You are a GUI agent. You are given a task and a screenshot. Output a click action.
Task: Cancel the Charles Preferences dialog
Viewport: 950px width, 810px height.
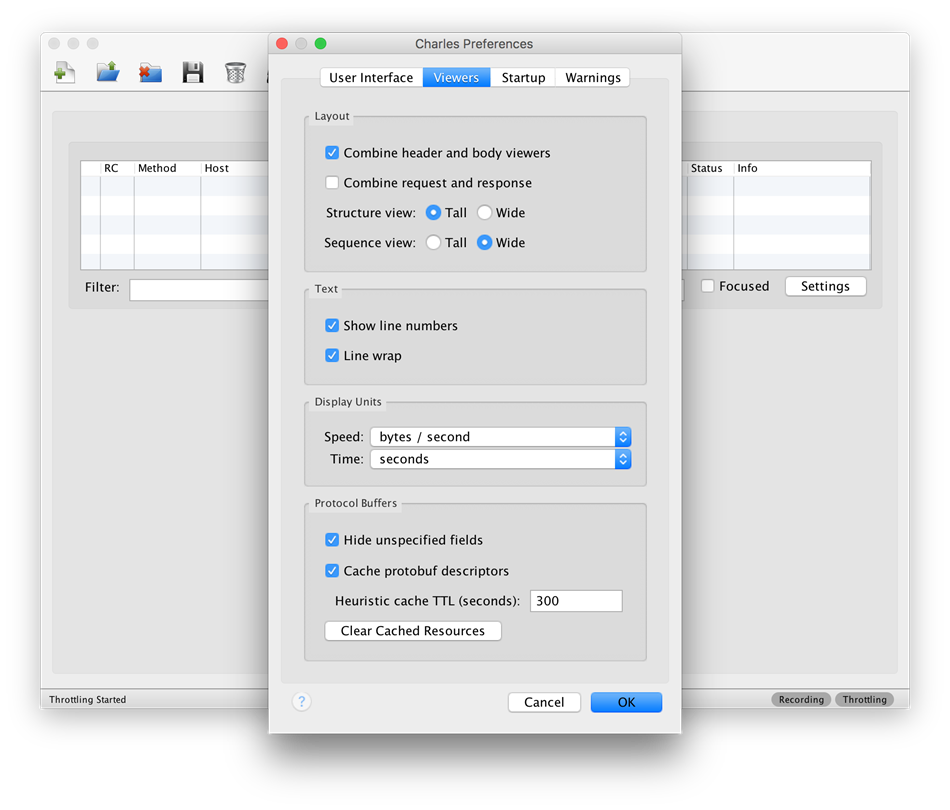click(544, 702)
